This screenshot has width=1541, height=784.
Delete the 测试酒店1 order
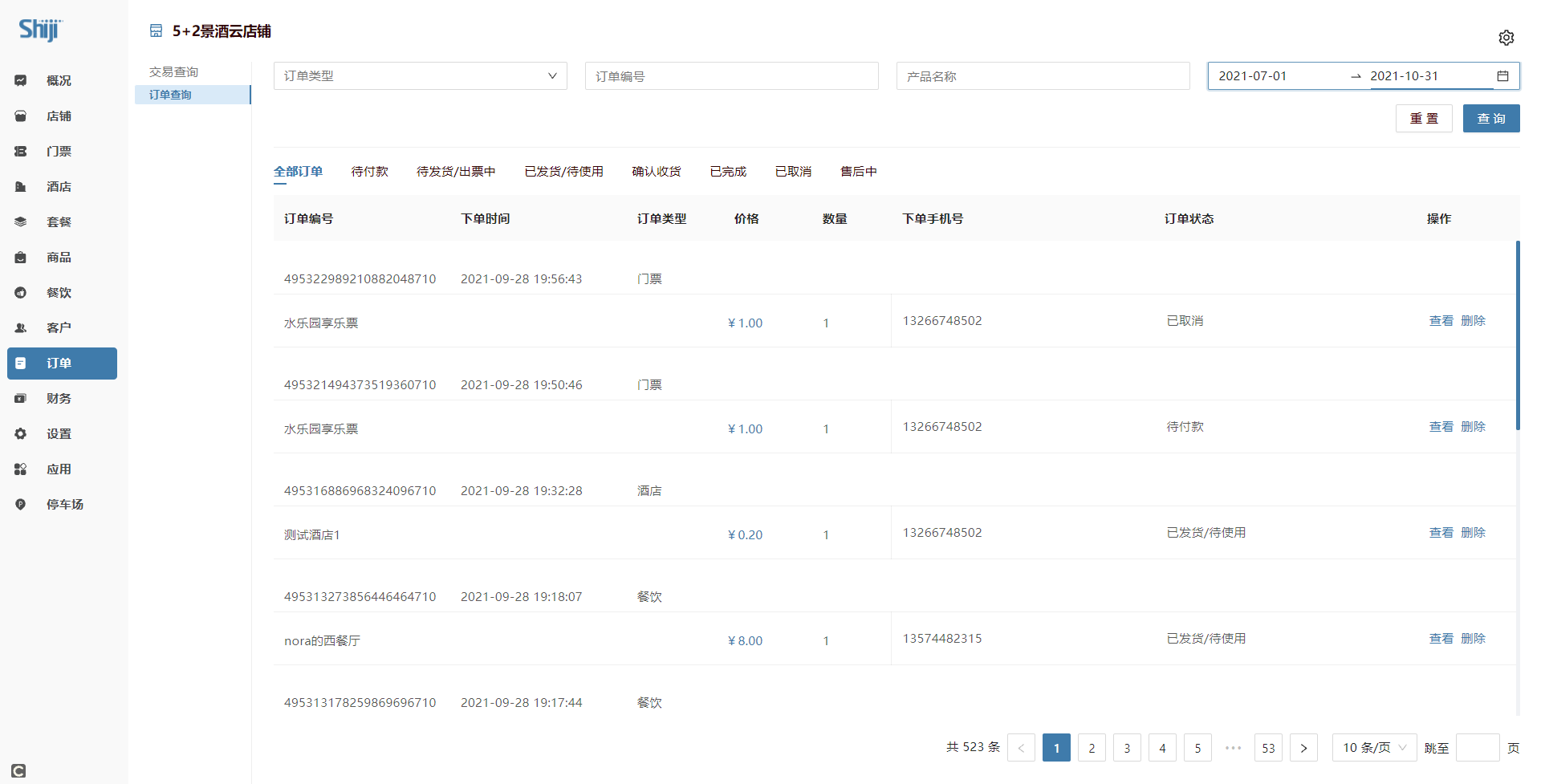point(1473,532)
